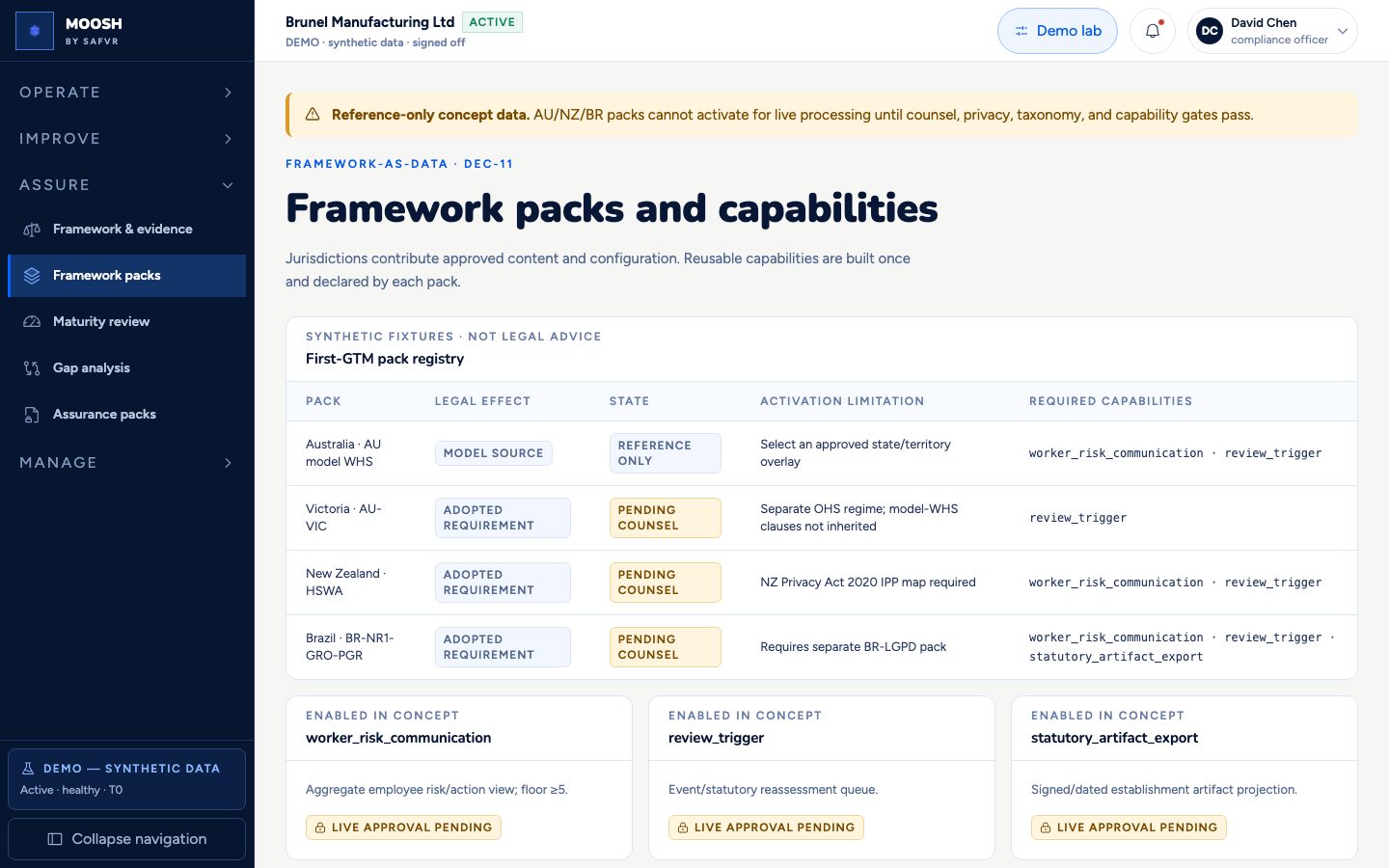Click 'Requires separate BR-LGPD pack' text

coord(853,647)
